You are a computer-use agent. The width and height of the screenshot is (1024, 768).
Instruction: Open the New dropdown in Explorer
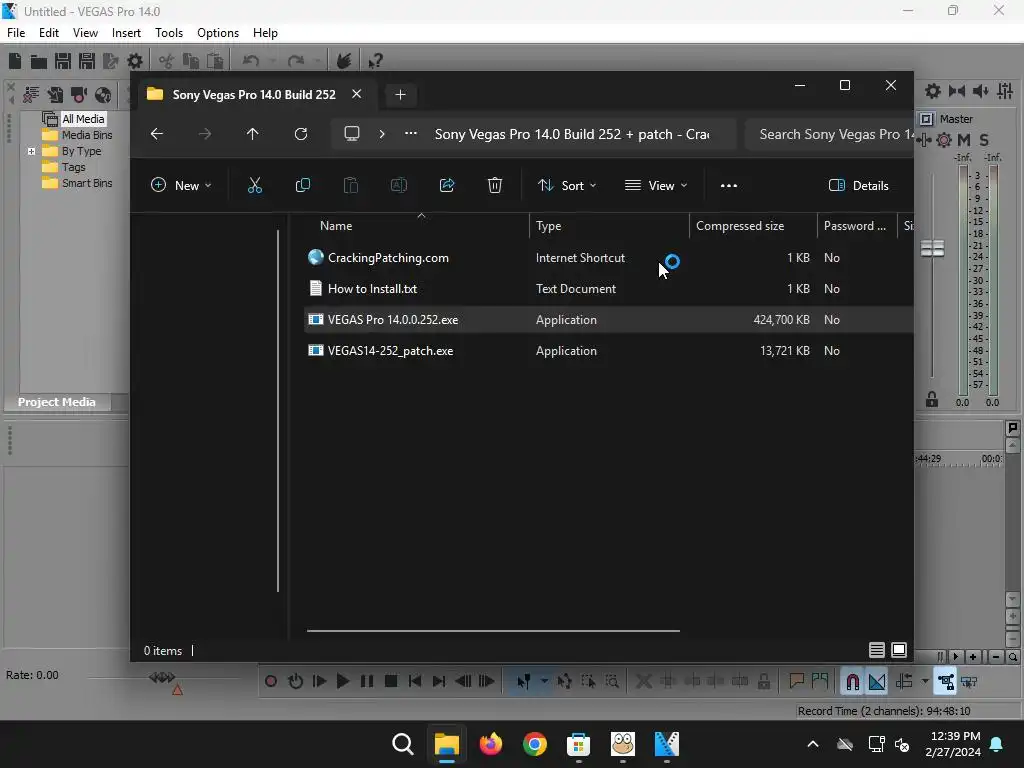[182, 185]
